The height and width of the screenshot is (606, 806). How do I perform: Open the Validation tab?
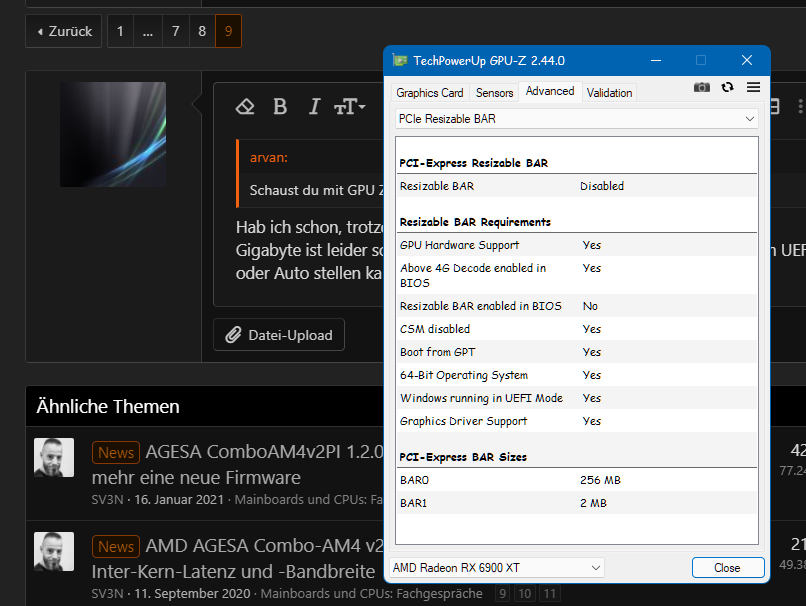(x=609, y=93)
